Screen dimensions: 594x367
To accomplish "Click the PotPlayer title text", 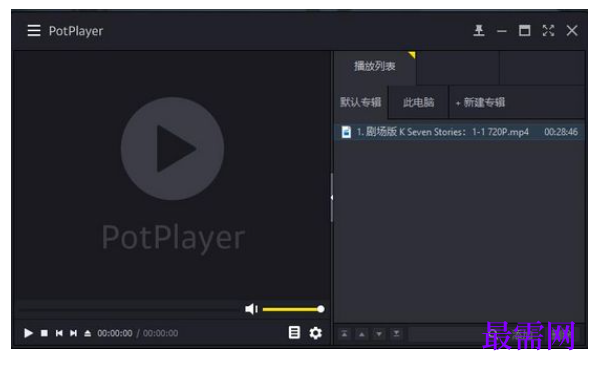I will tap(76, 31).
